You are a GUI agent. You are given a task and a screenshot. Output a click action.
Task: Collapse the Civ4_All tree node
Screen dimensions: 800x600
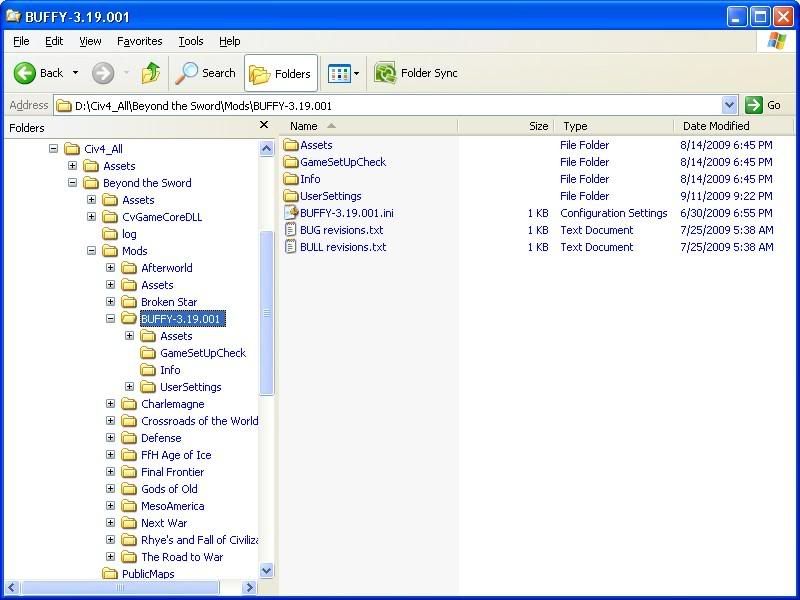tap(53, 148)
